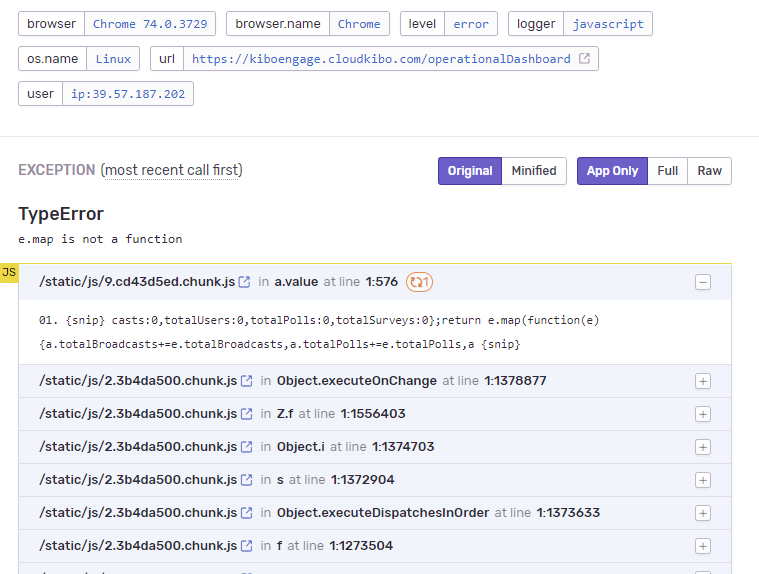Switch stack trace to Minified
This screenshot has height=574, width=759.
coord(534,171)
